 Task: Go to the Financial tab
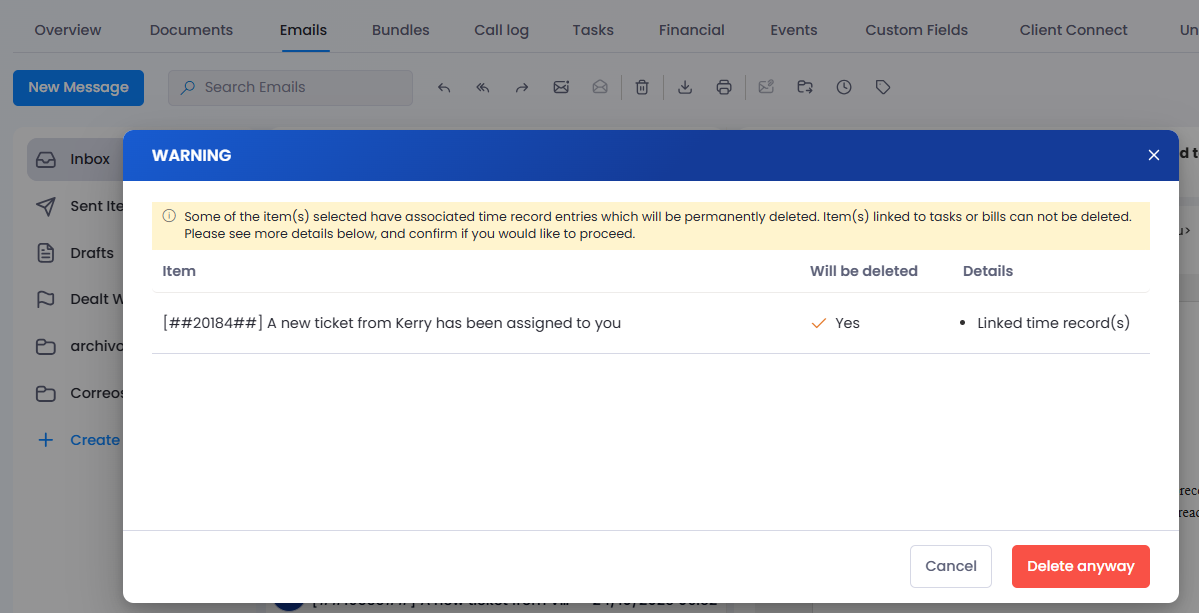[x=691, y=30]
